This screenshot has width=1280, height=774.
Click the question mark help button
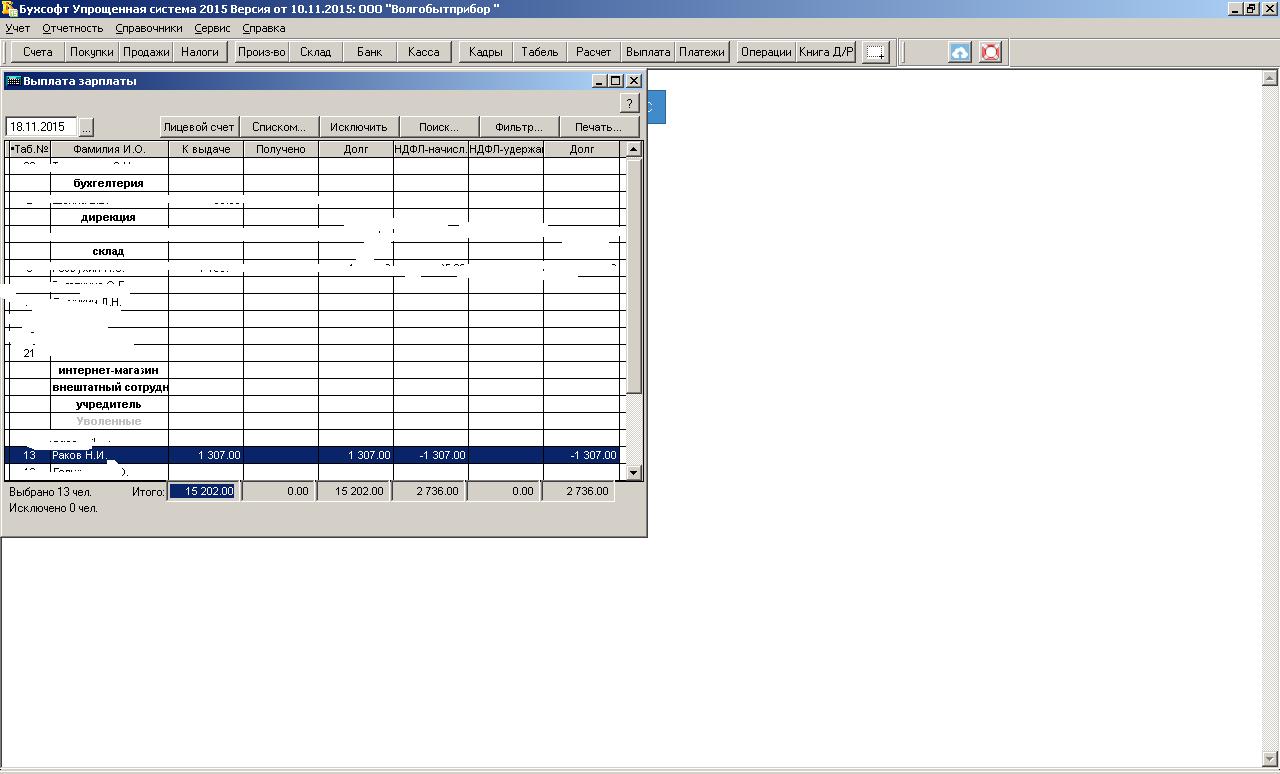click(x=629, y=103)
